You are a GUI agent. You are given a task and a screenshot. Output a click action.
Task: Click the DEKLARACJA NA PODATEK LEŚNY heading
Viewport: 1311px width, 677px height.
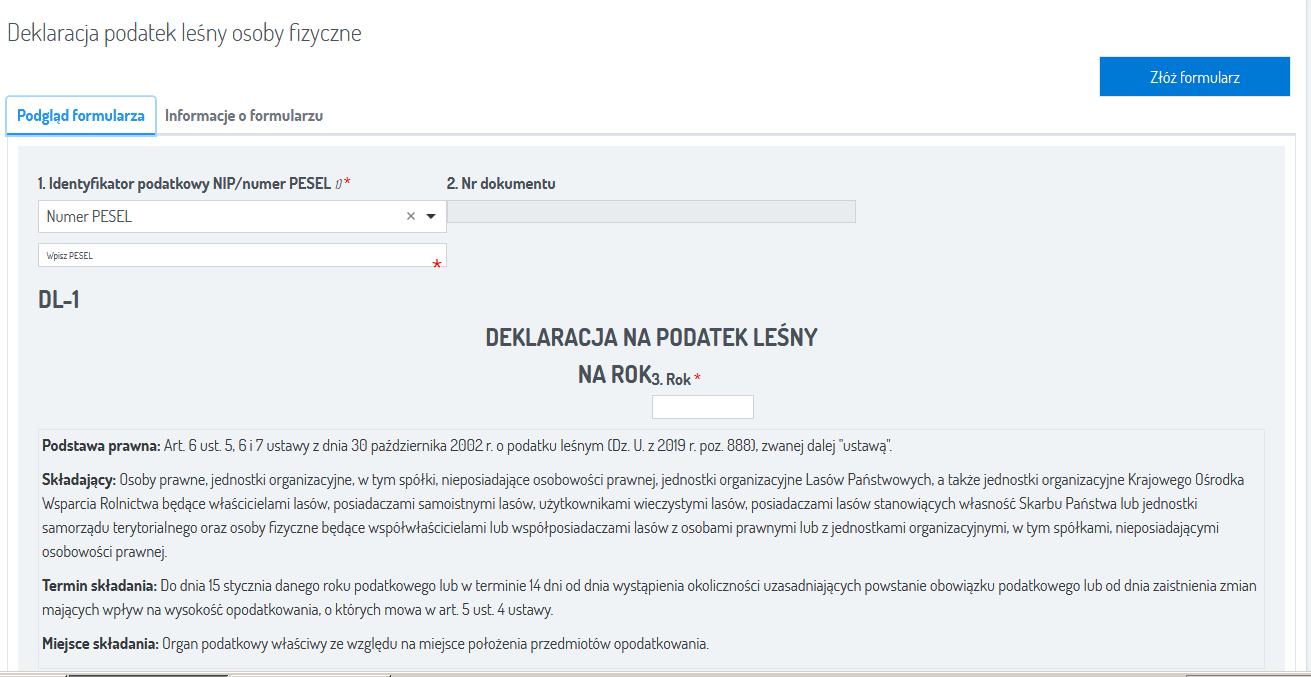point(651,338)
